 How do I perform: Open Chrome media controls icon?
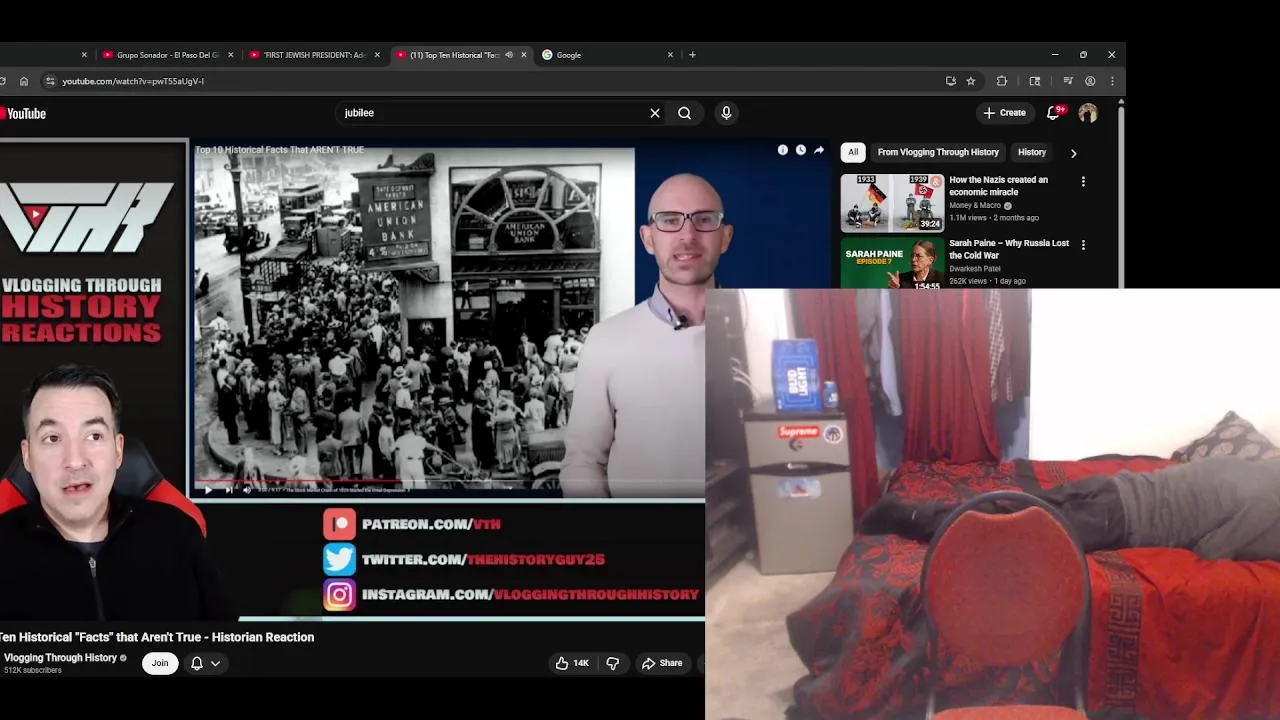pyautogui.click(x=1067, y=81)
